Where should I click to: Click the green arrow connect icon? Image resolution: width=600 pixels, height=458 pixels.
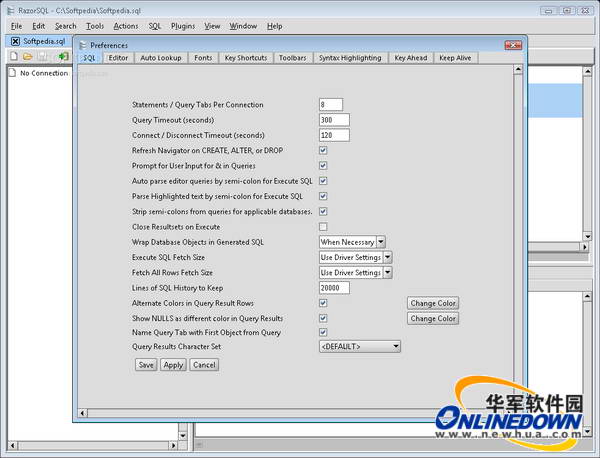click(64, 57)
